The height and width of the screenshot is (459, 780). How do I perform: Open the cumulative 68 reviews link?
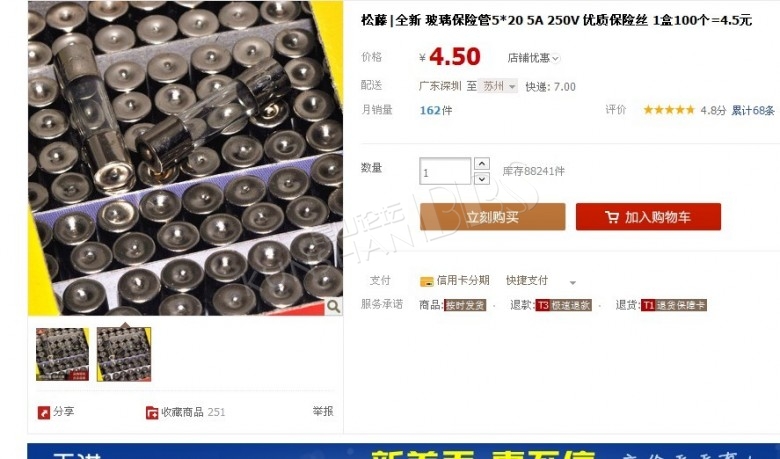(752, 110)
